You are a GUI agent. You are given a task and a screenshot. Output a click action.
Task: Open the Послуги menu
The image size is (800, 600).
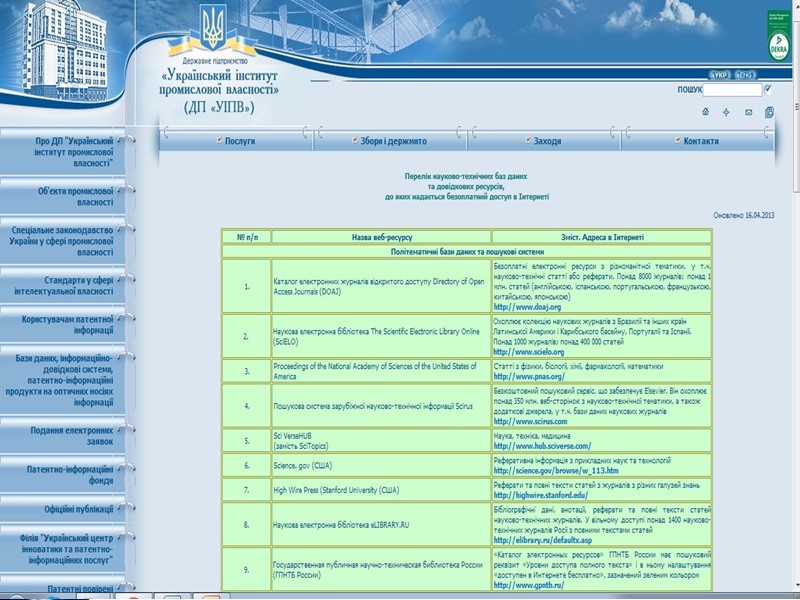(236, 141)
